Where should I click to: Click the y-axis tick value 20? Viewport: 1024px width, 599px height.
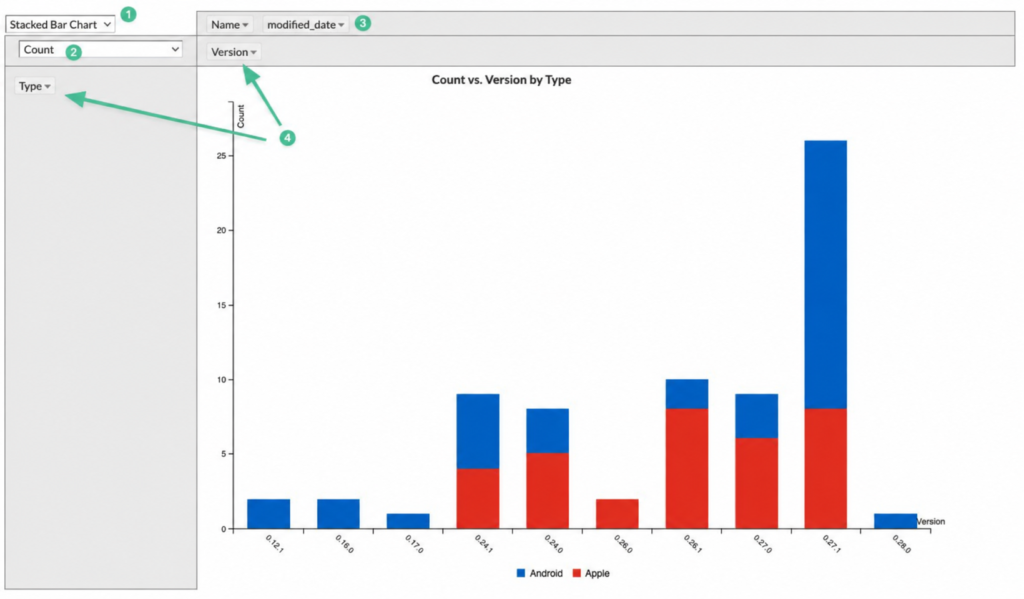222,230
